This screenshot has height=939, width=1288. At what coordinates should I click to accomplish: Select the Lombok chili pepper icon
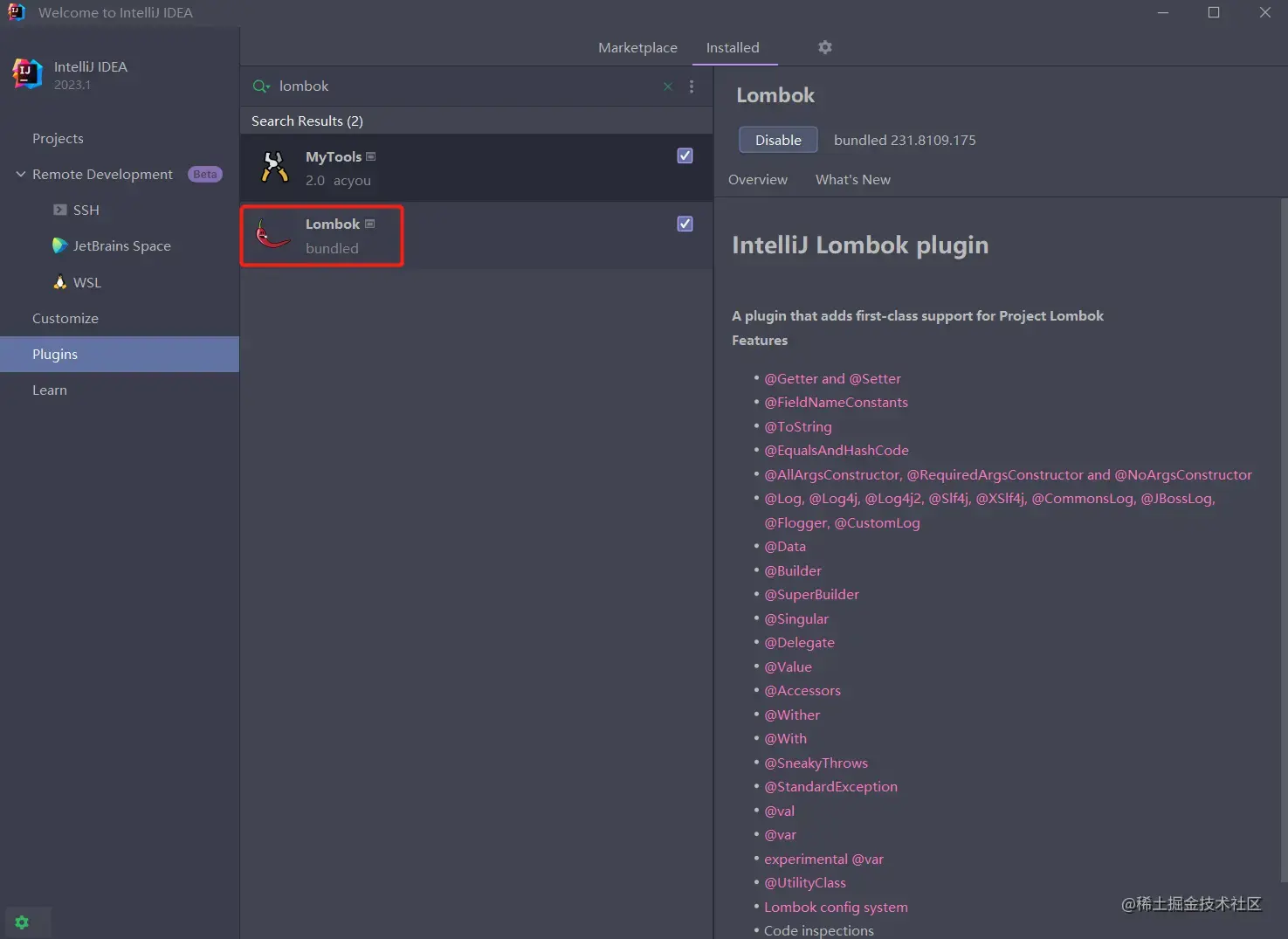(x=272, y=235)
